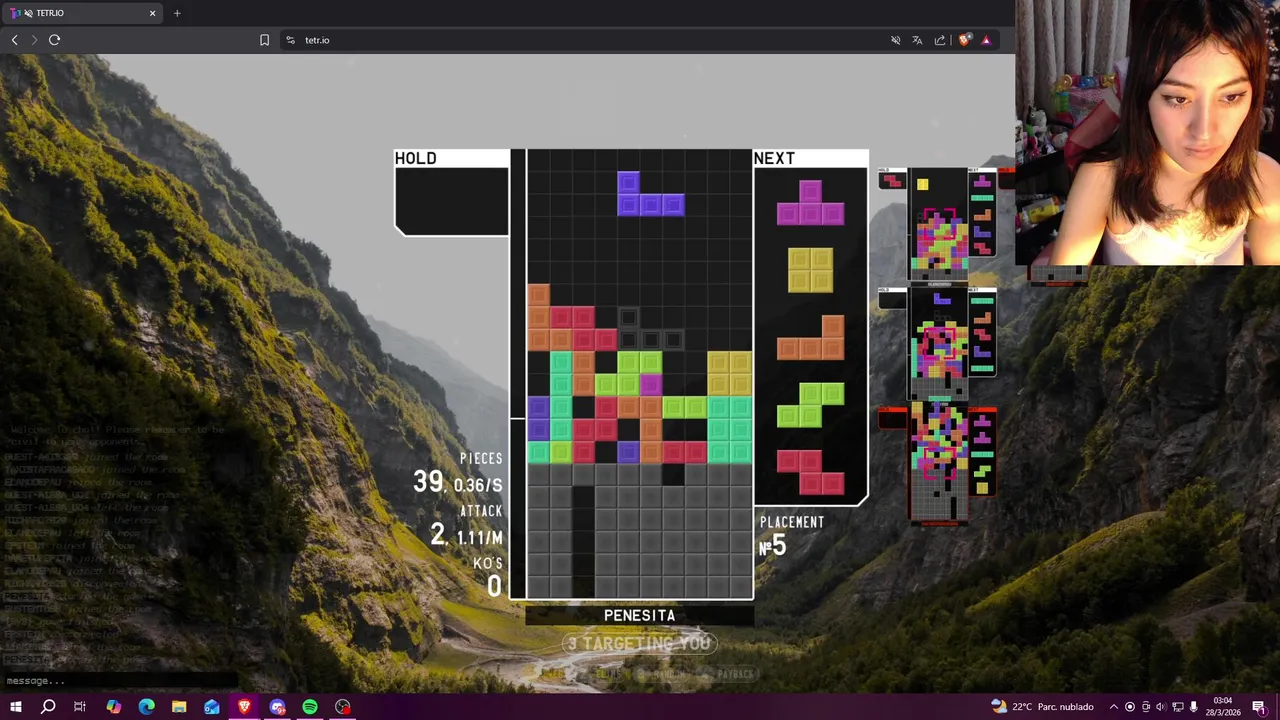Click the browser forward arrow
This screenshot has width=1280, height=720.
tap(34, 40)
